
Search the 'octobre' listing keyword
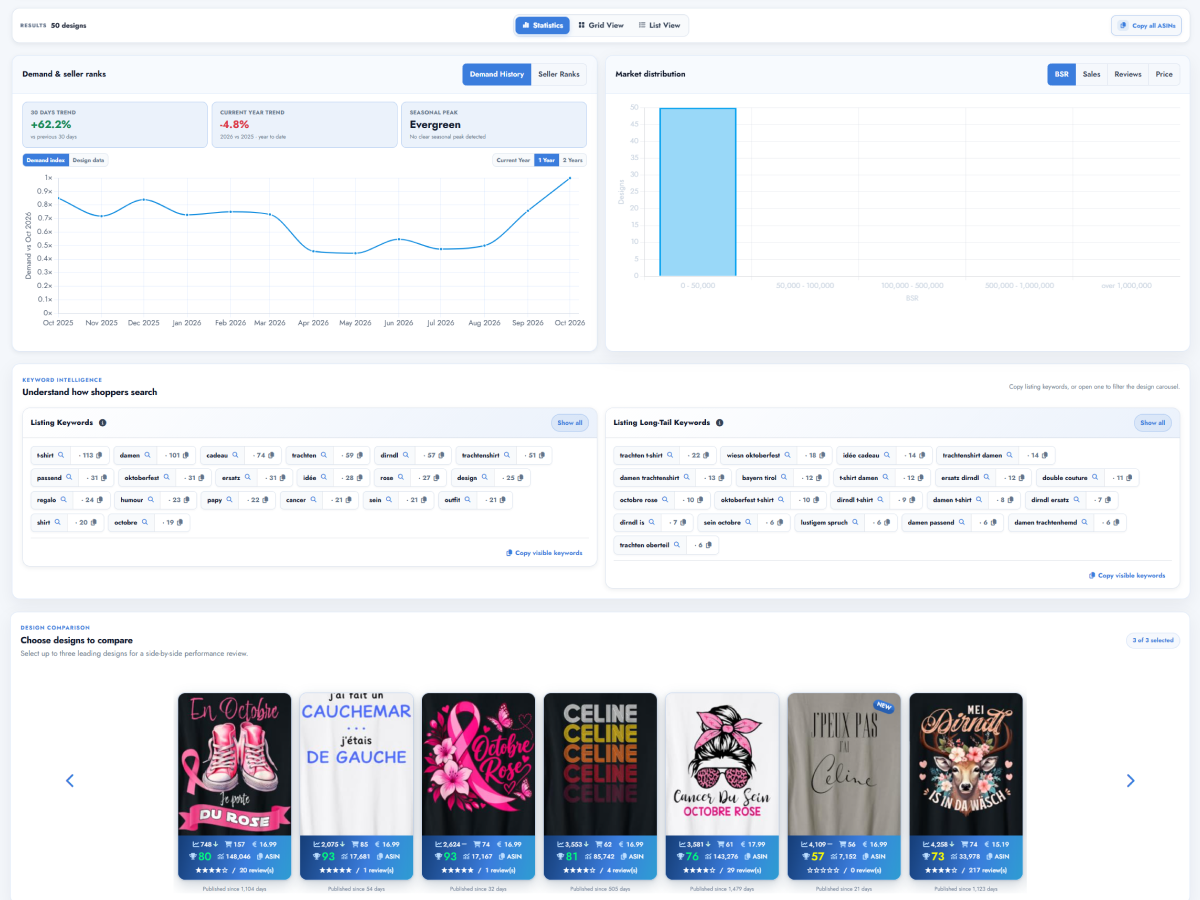[145, 522]
